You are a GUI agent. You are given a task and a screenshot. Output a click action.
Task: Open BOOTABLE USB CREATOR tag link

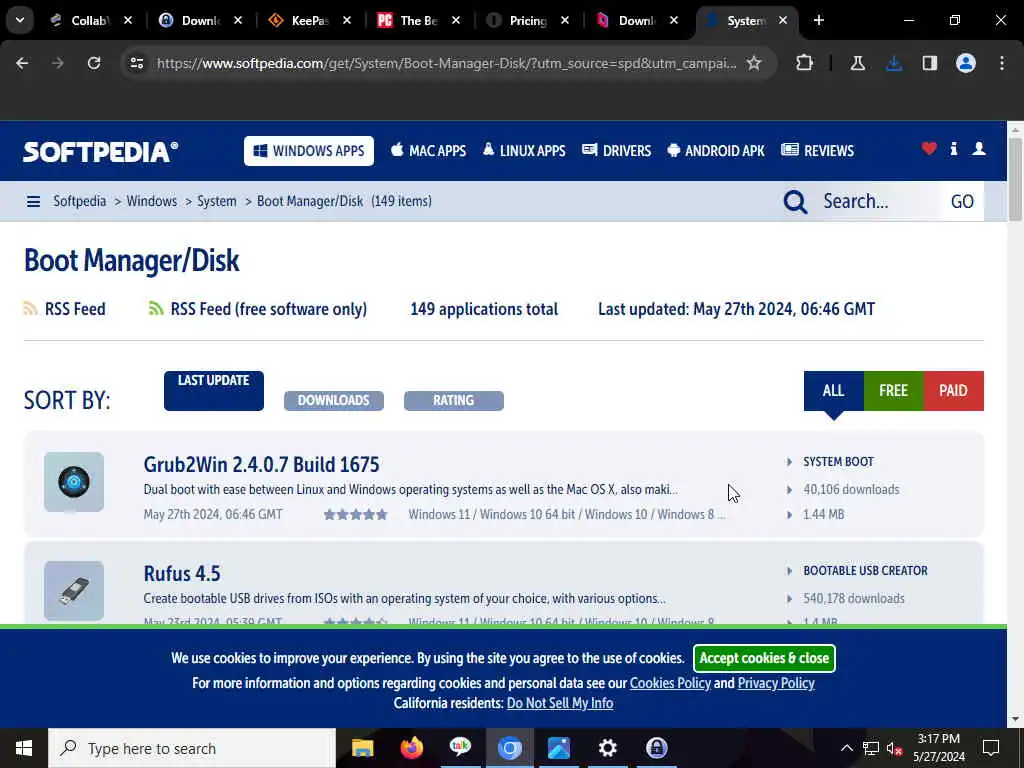tap(865, 571)
